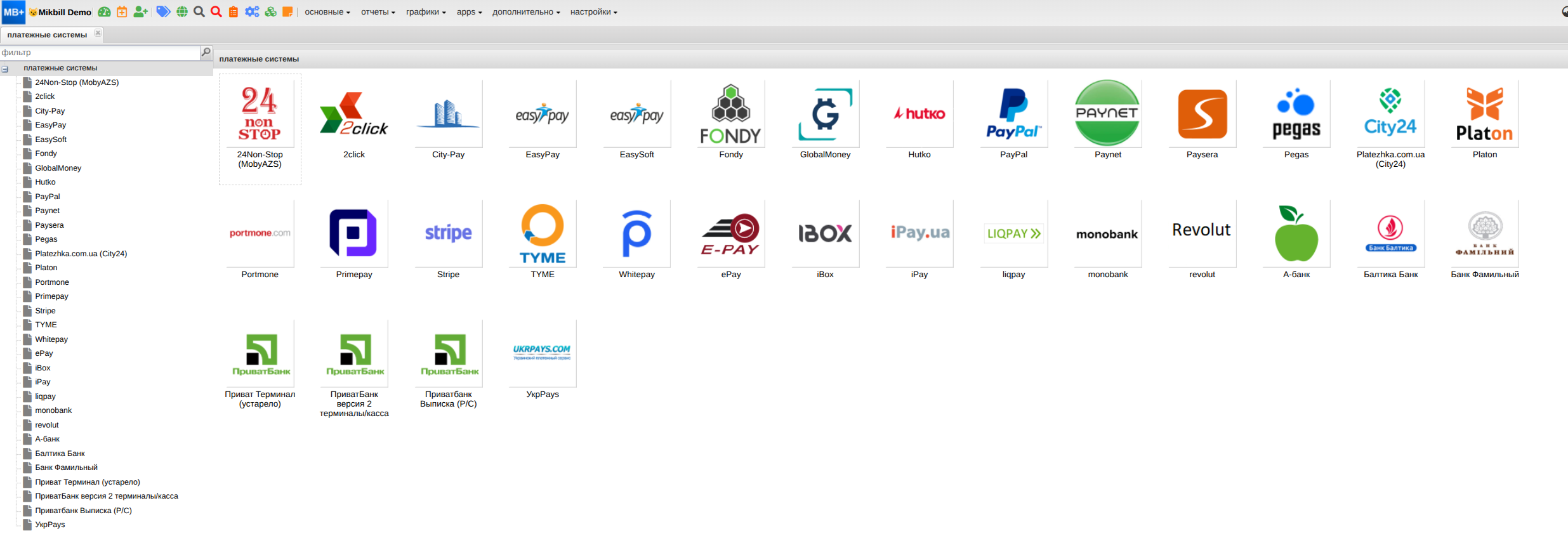
Task: Open the основные dropdown menu
Action: click(327, 12)
